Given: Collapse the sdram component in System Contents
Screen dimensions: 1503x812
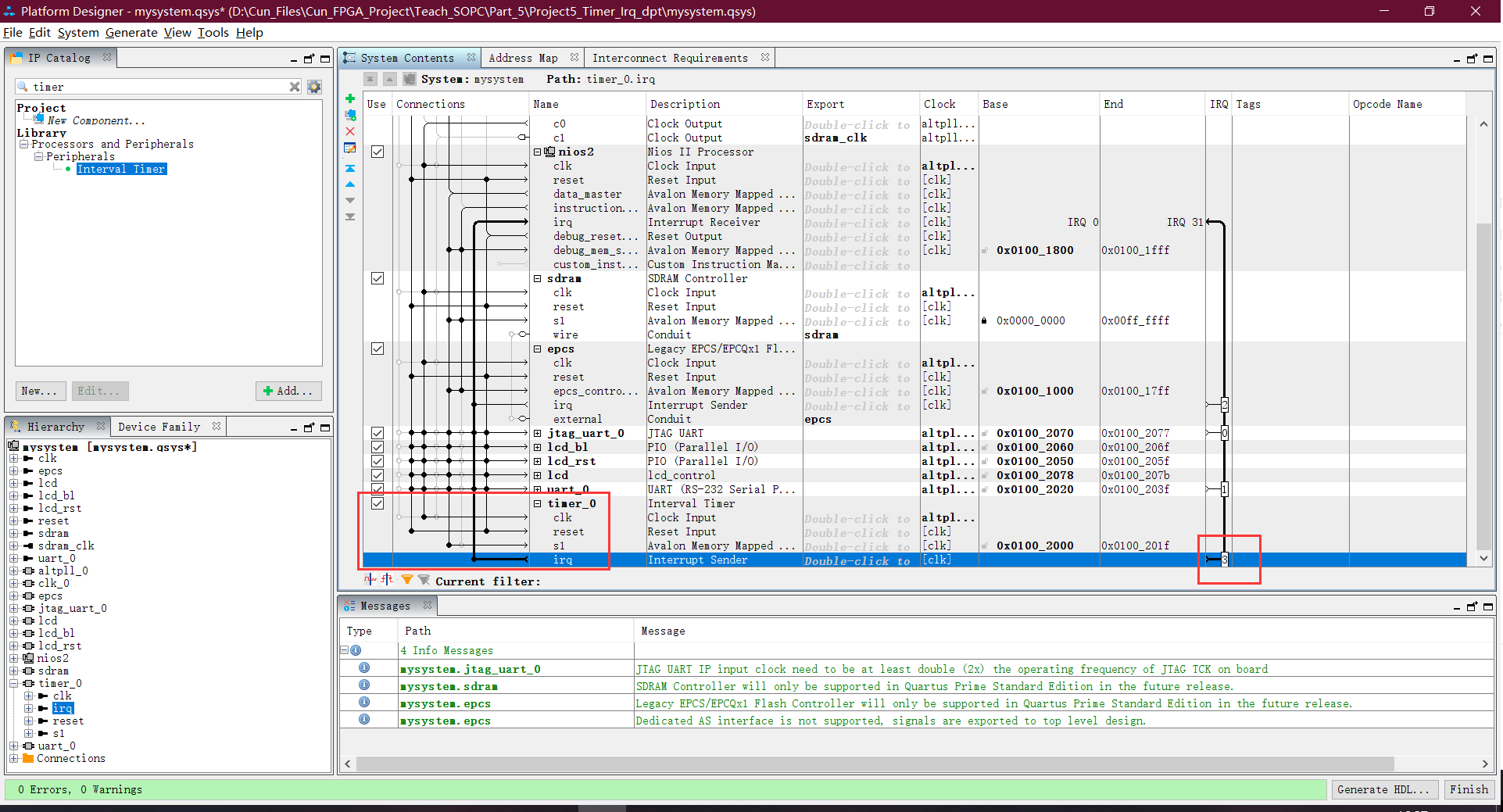Looking at the screenshot, I should point(538,278).
